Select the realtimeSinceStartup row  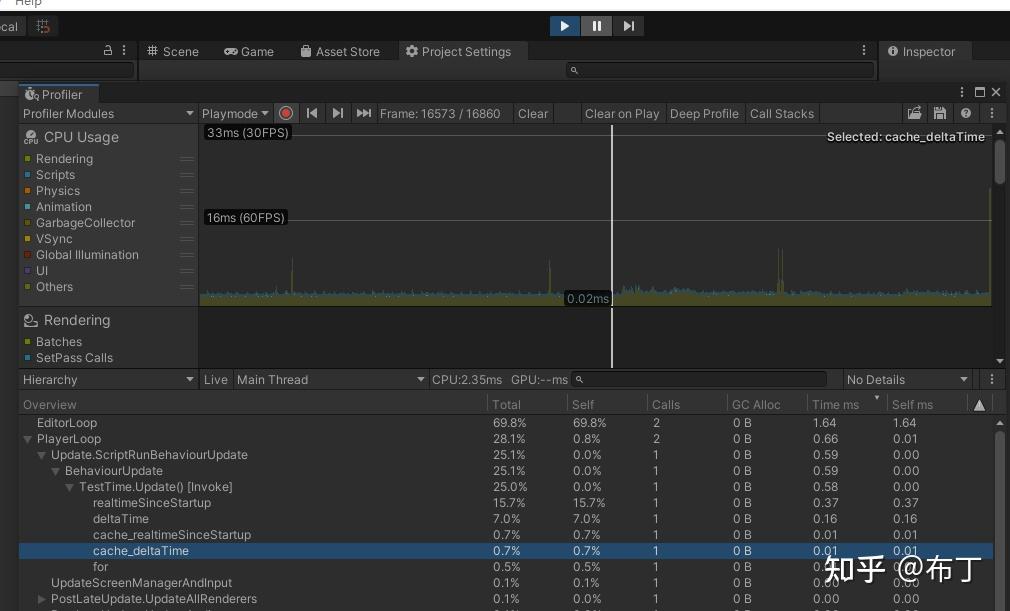(506, 503)
